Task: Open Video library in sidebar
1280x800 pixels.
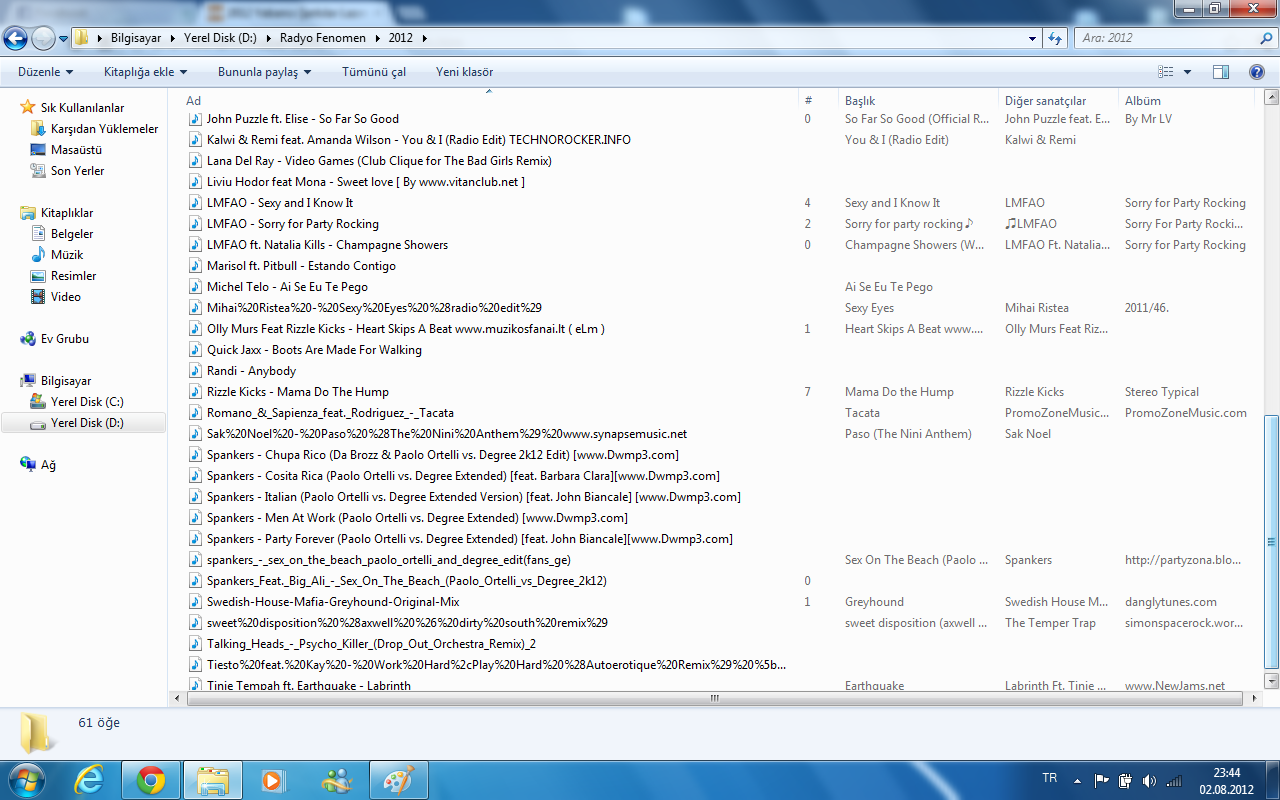Action: click(x=65, y=297)
